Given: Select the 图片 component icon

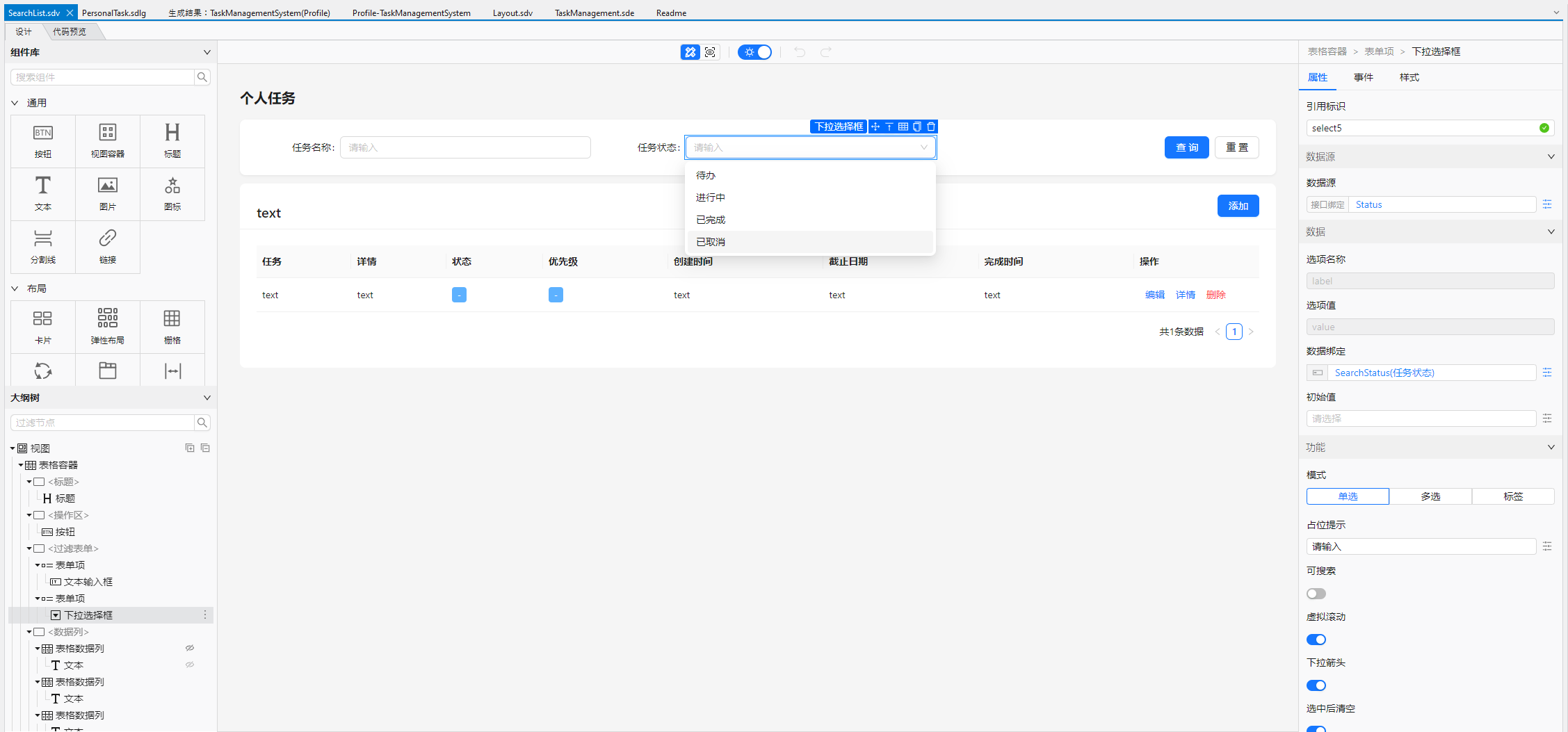Looking at the screenshot, I should (x=107, y=193).
